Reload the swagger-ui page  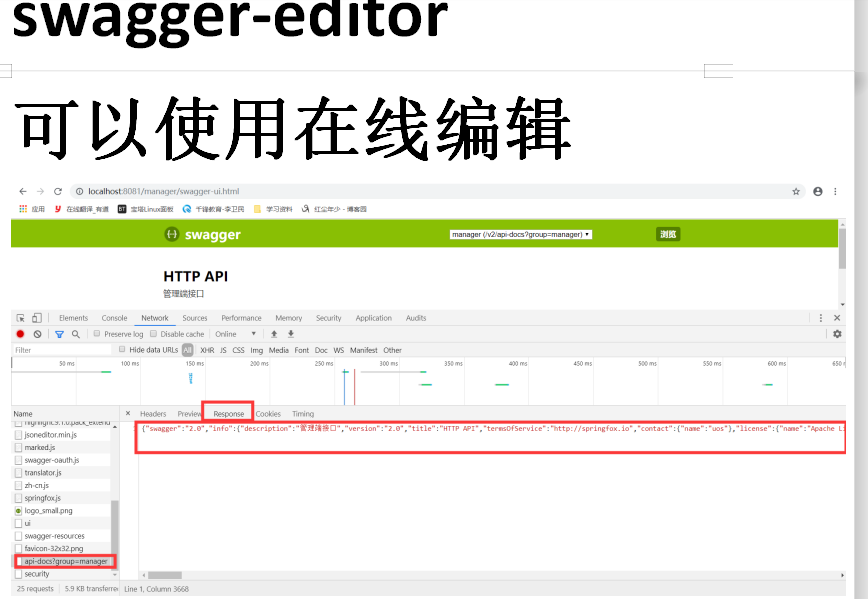coord(58,192)
